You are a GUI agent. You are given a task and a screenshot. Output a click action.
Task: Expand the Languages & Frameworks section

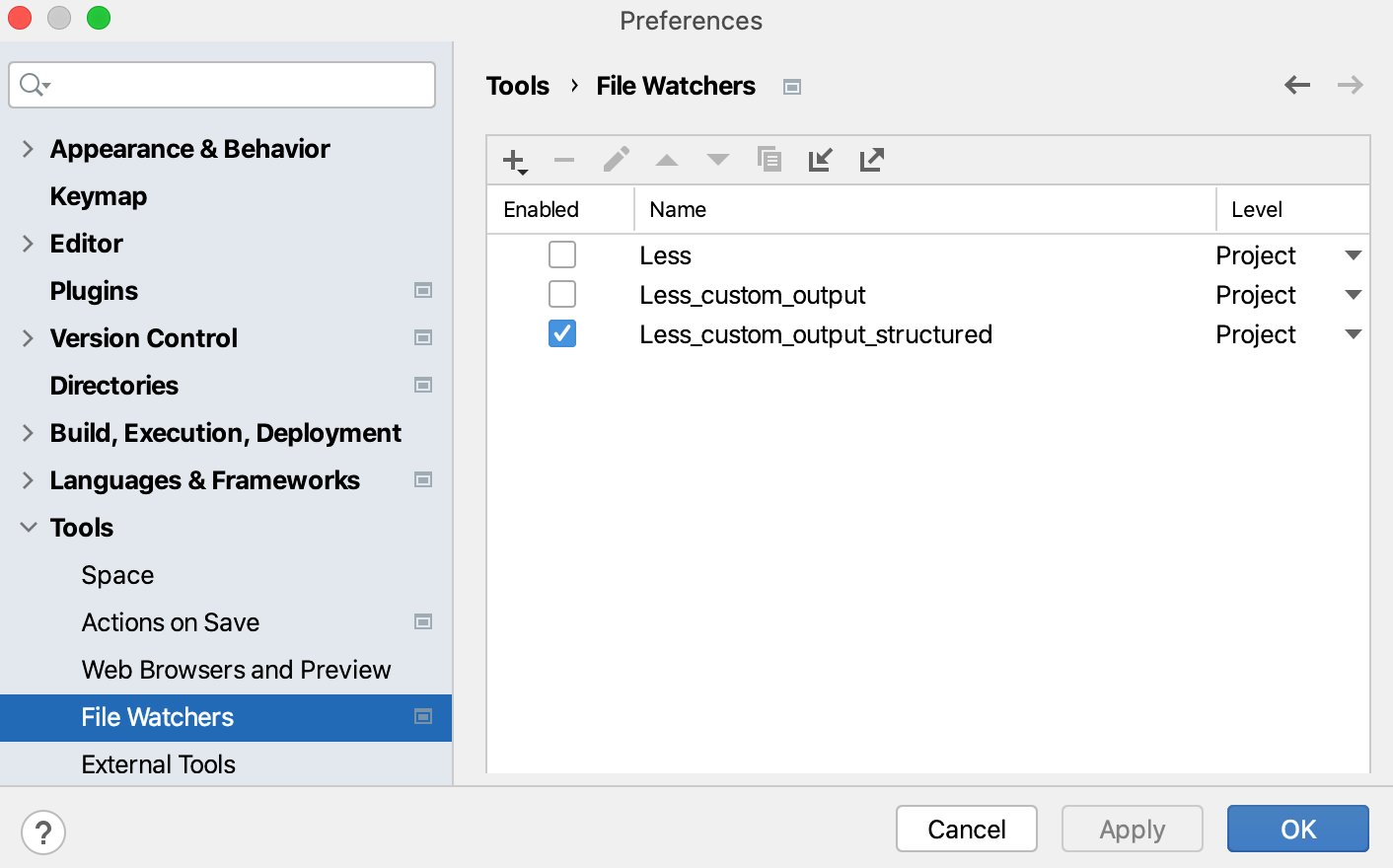(x=28, y=480)
